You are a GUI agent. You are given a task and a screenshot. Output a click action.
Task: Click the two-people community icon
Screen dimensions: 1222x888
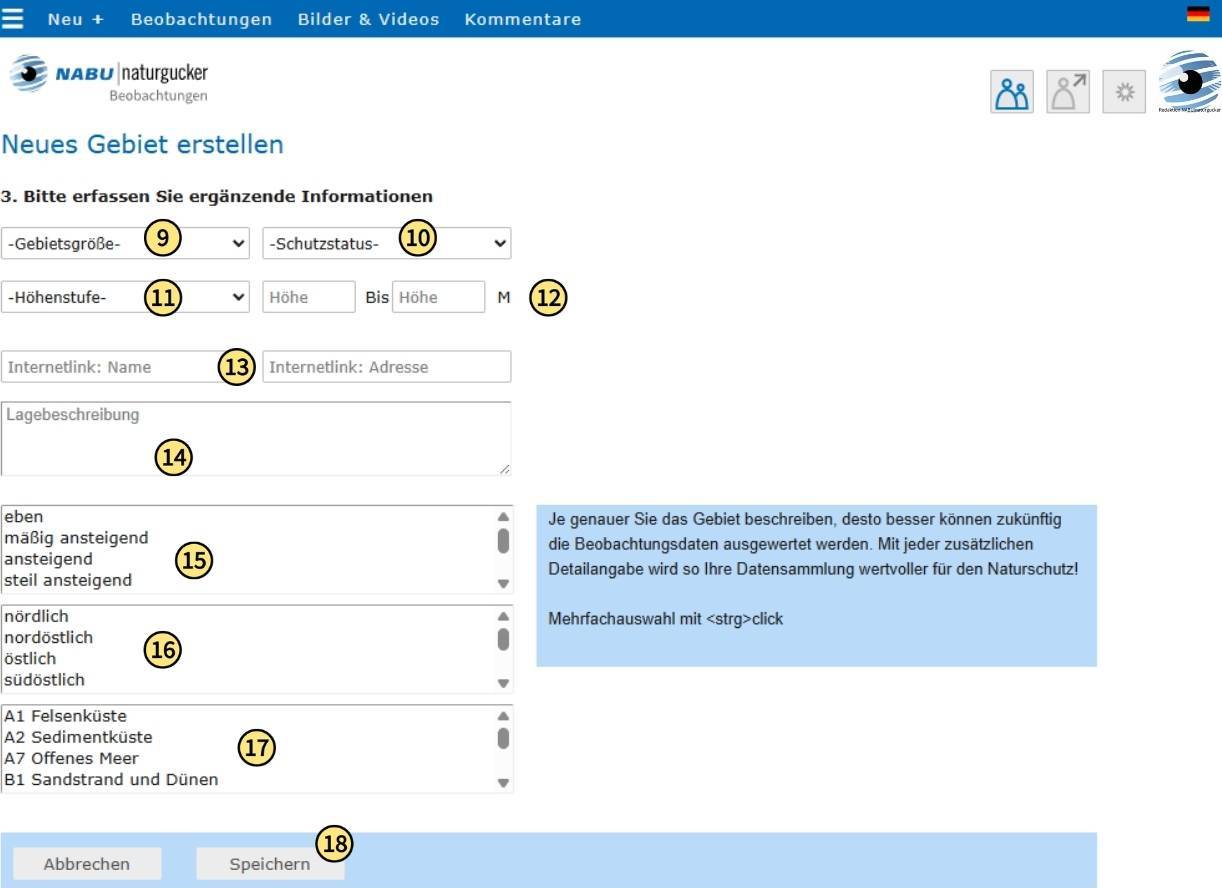[x=1012, y=92]
